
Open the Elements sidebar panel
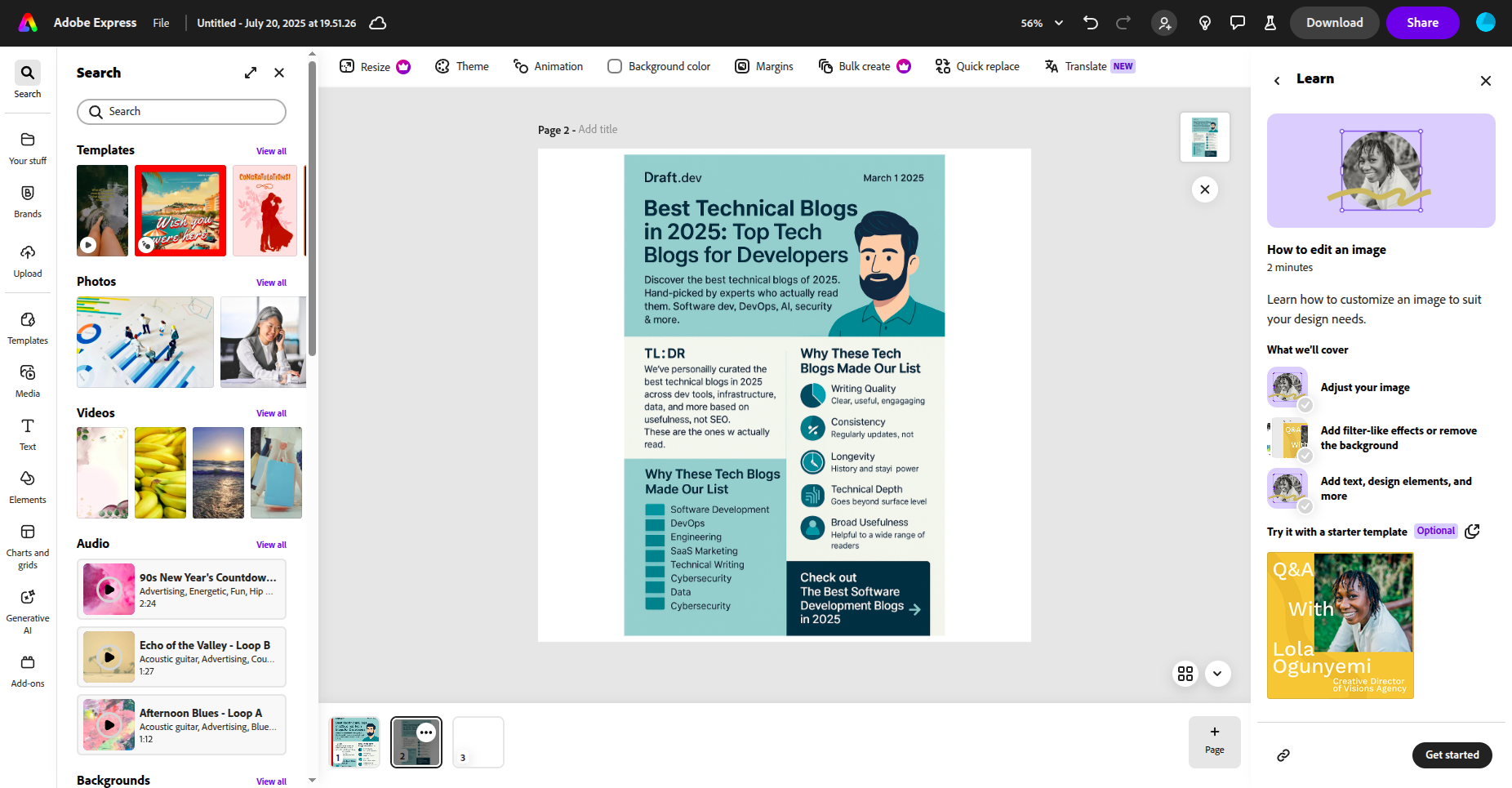point(28,487)
